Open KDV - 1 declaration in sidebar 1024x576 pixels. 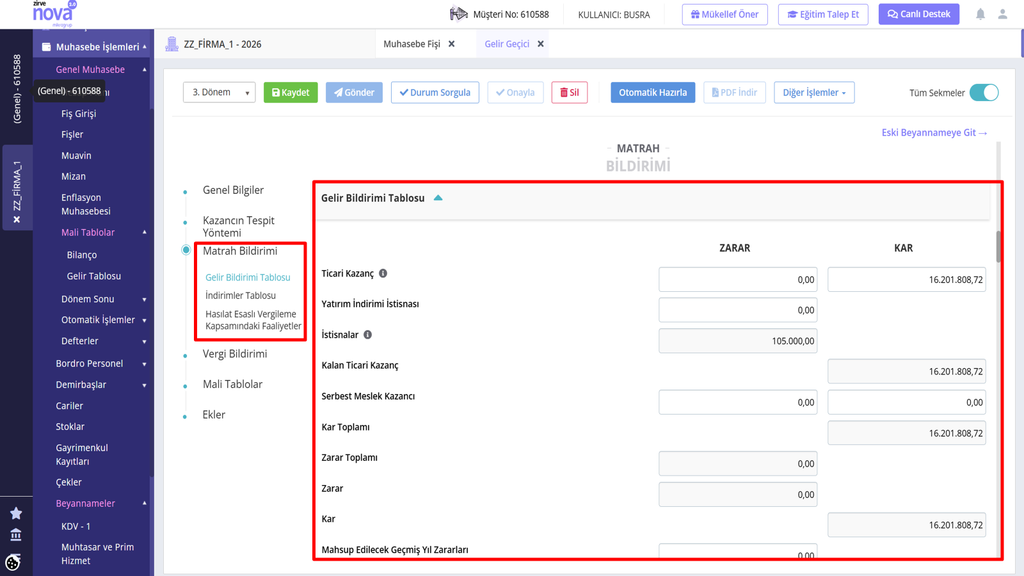[x=76, y=526]
